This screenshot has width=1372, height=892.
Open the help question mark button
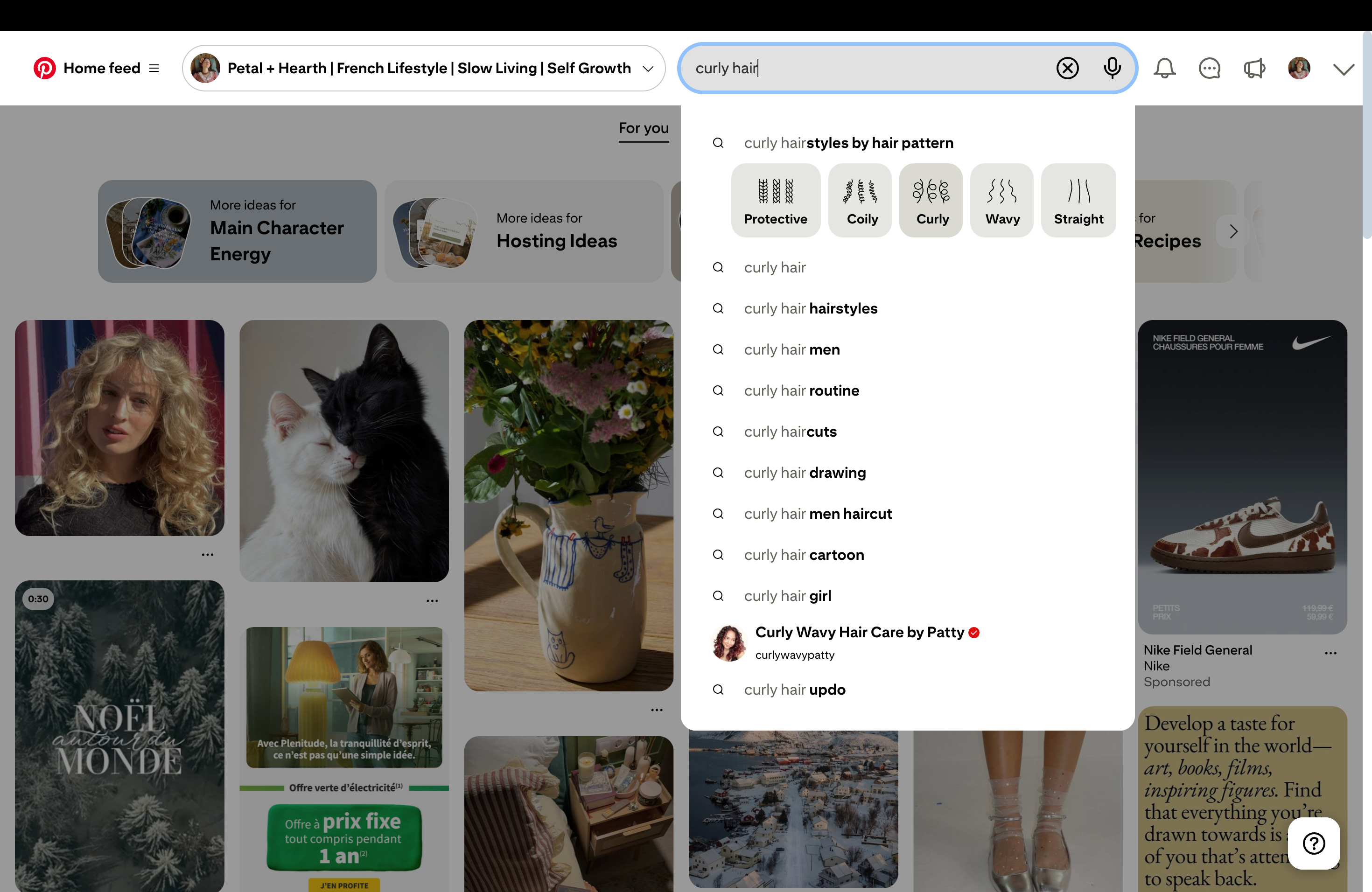[1314, 843]
